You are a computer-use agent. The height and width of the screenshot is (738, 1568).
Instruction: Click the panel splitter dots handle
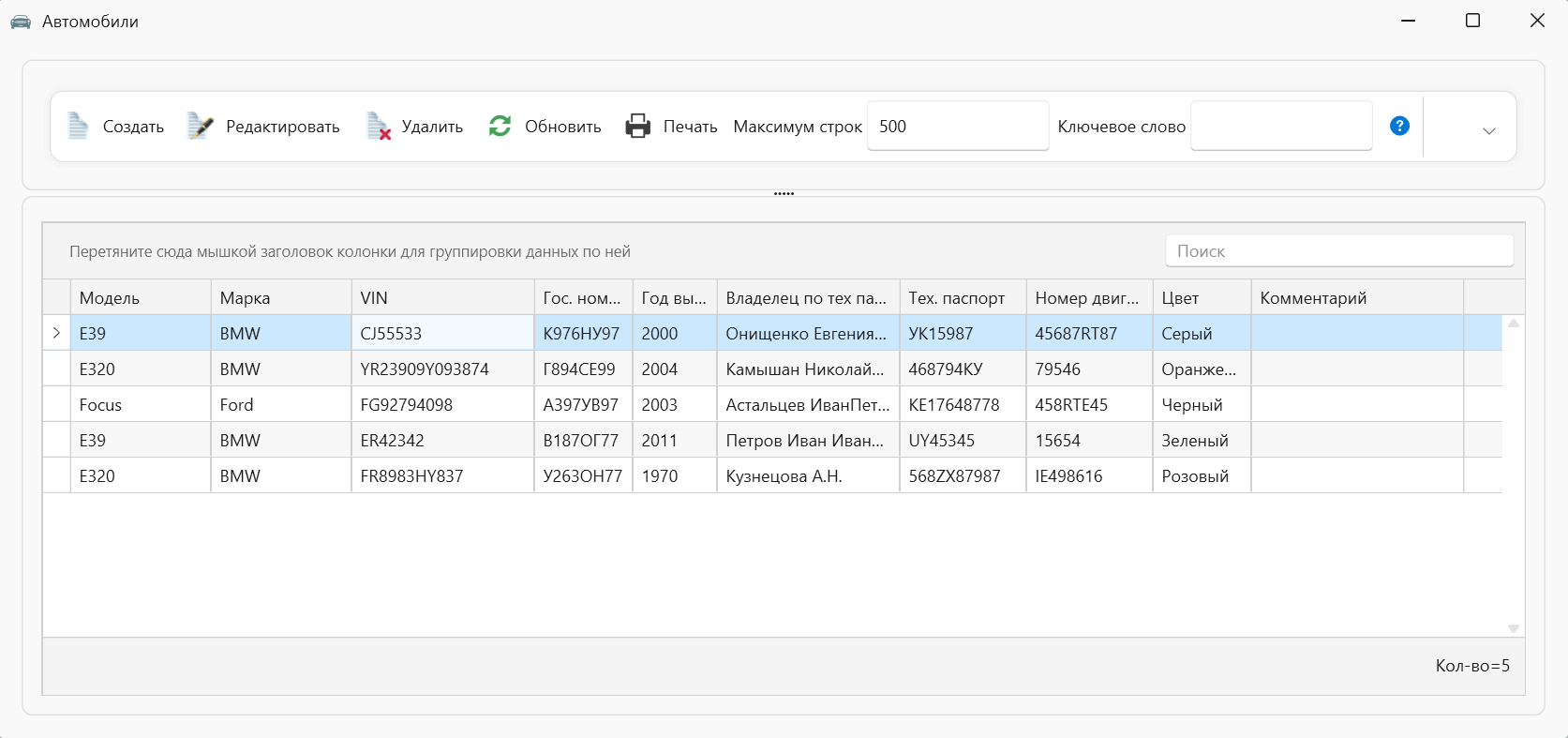[784, 193]
